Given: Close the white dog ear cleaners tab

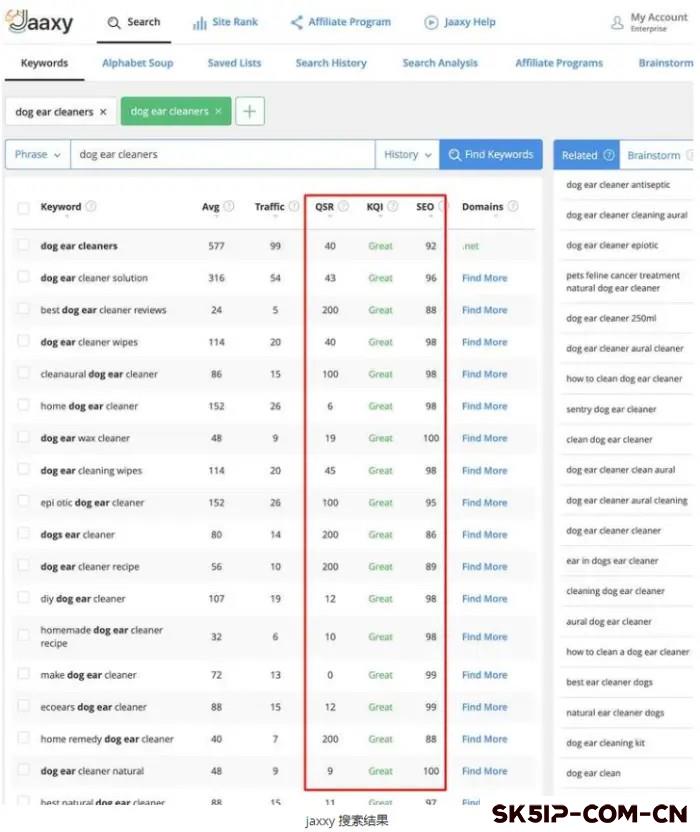Looking at the screenshot, I should pyautogui.click(x=103, y=112).
